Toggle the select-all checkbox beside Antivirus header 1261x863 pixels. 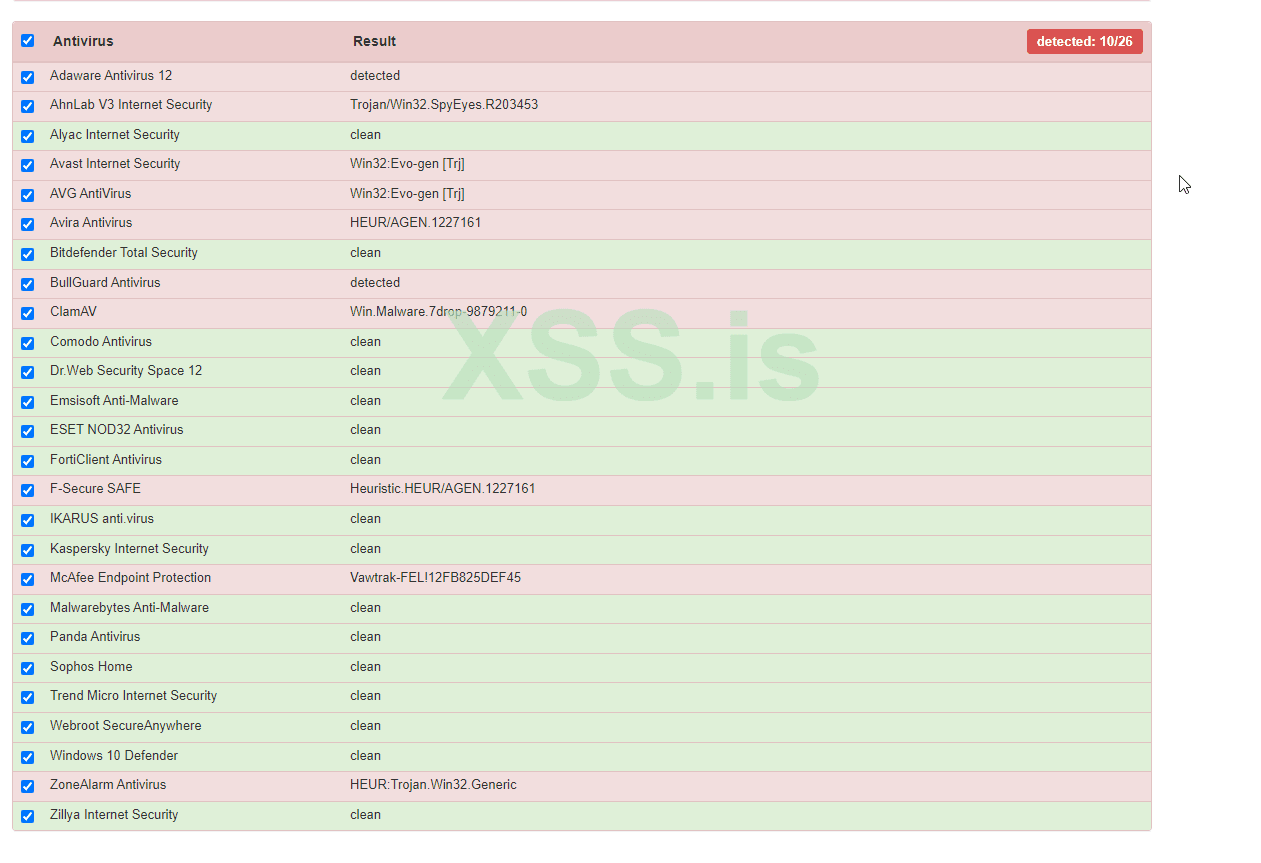pos(28,41)
